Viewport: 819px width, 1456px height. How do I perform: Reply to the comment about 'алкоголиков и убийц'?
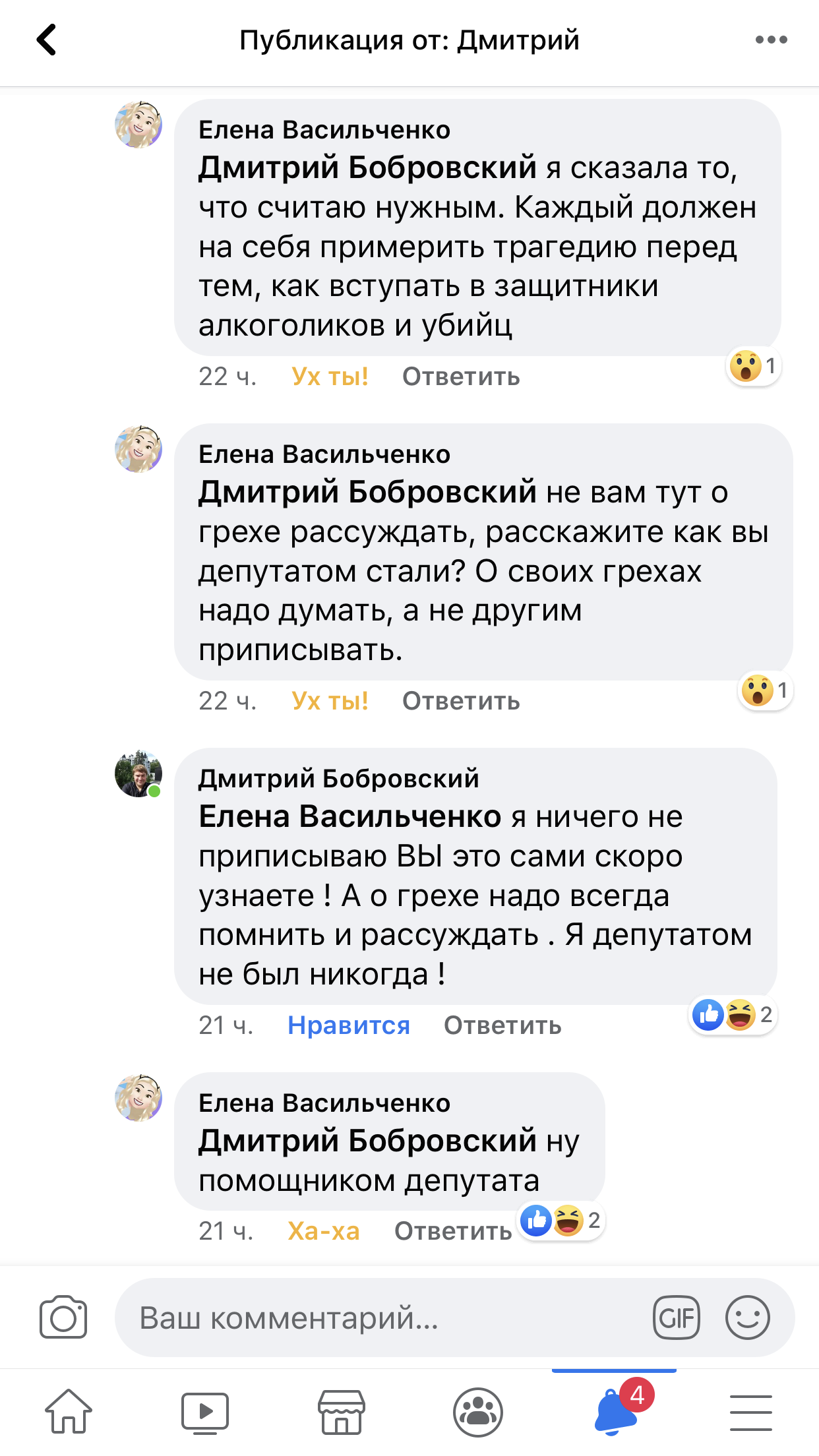(461, 377)
